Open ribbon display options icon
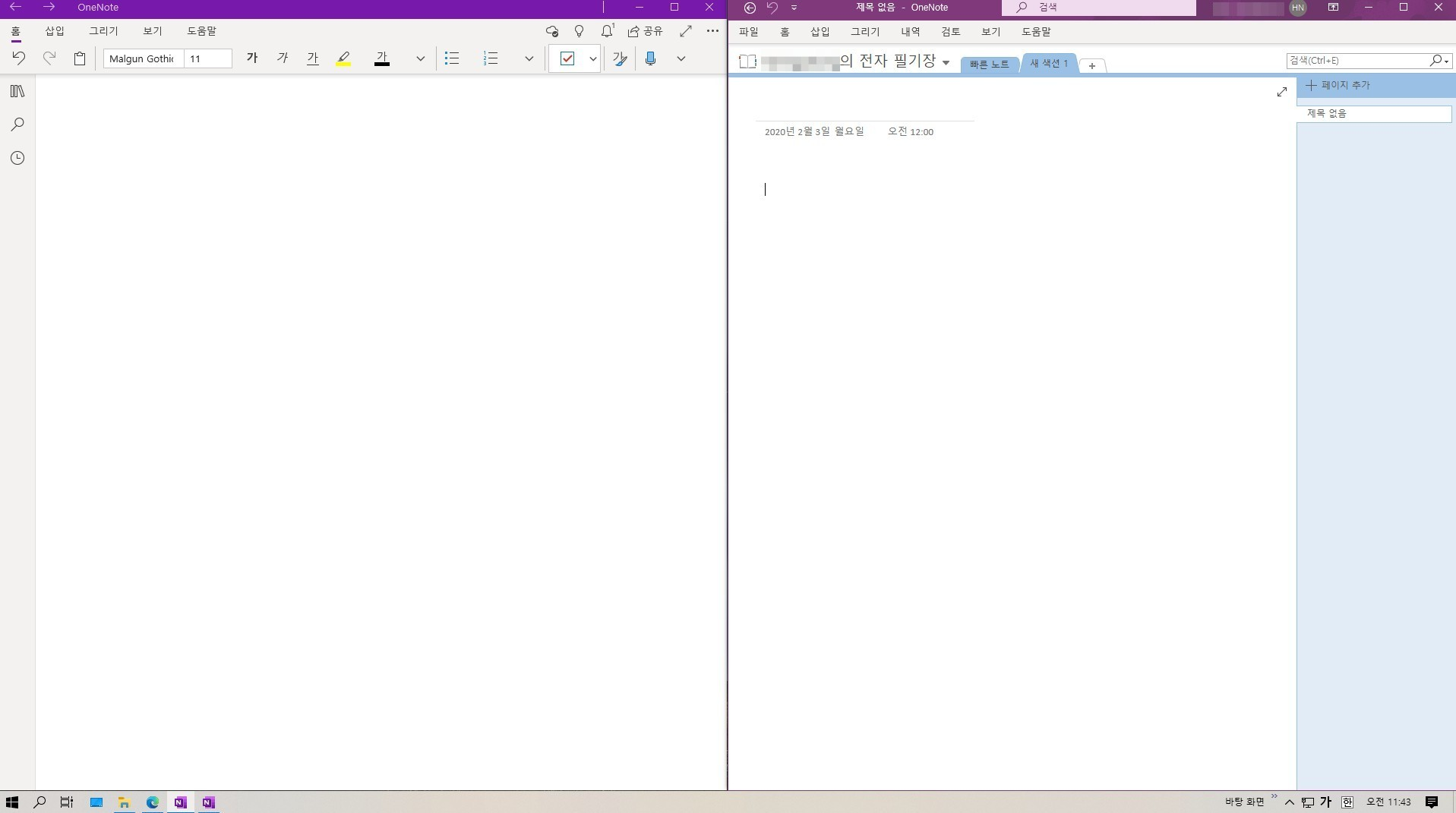The height and width of the screenshot is (813, 1456). click(1333, 8)
